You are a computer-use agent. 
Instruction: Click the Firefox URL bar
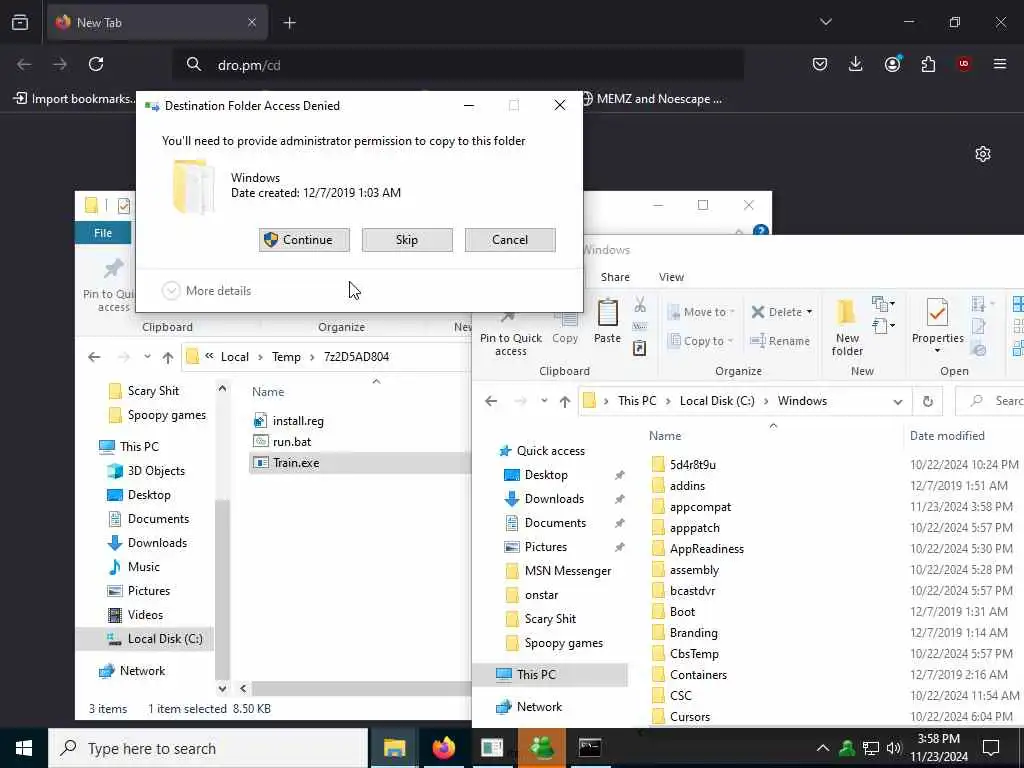457,65
